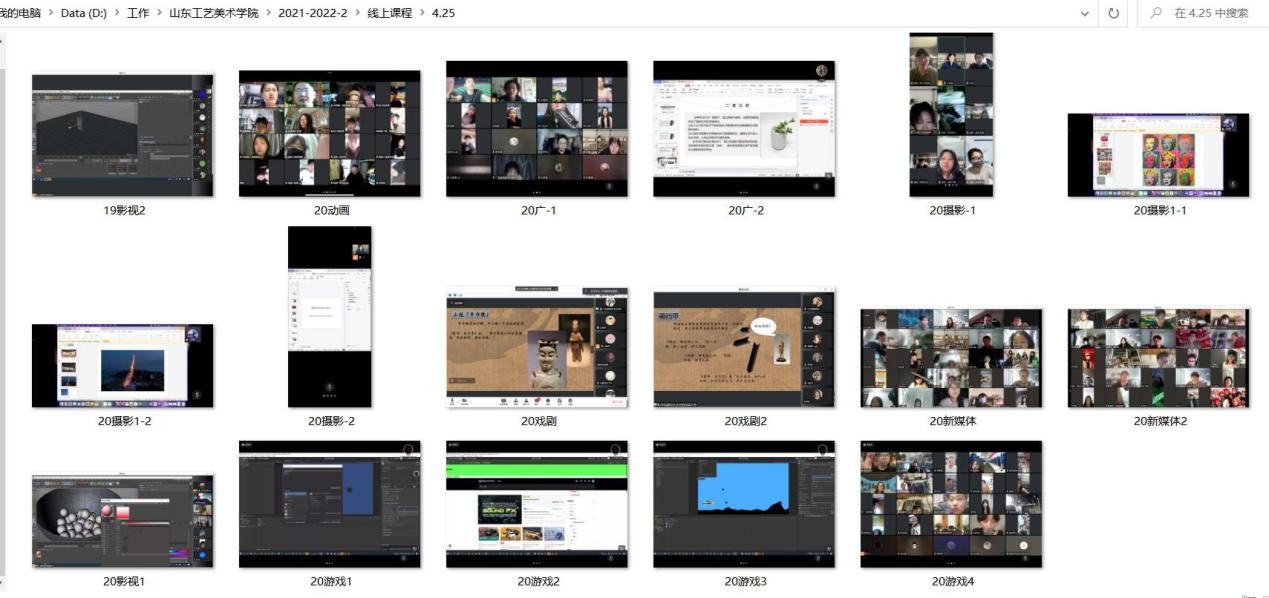The width and height of the screenshot is (1269, 598).
Task: Select the 20动画 screenshot file
Action: 329,133
